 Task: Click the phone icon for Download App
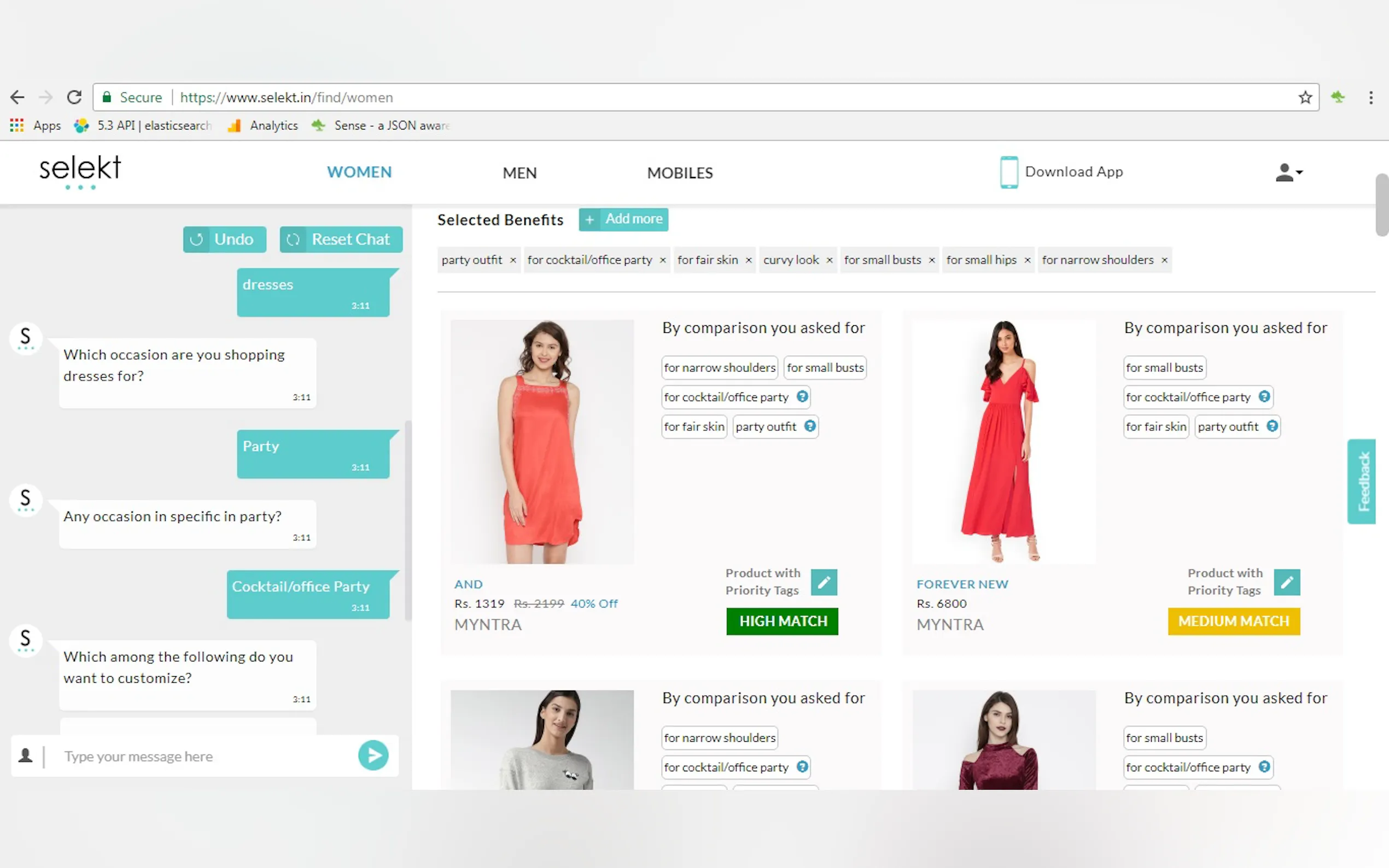(1008, 172)
